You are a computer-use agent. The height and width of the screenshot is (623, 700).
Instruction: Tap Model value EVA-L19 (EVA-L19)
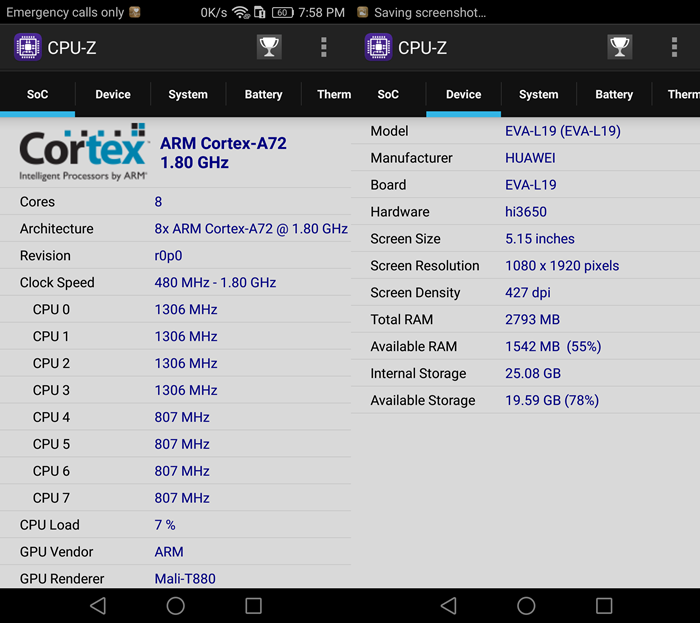[x=562, y=131]
